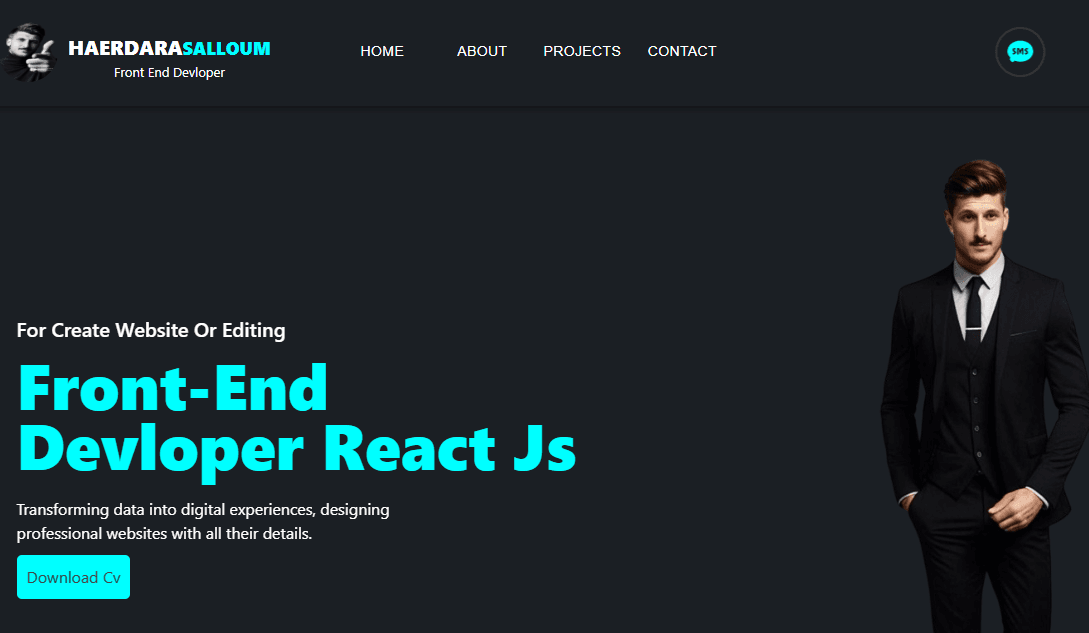Click the white HAERDARA brand text
Image resolution: width=1089 pixels, height=633 pixels.
tap(125, 48)
